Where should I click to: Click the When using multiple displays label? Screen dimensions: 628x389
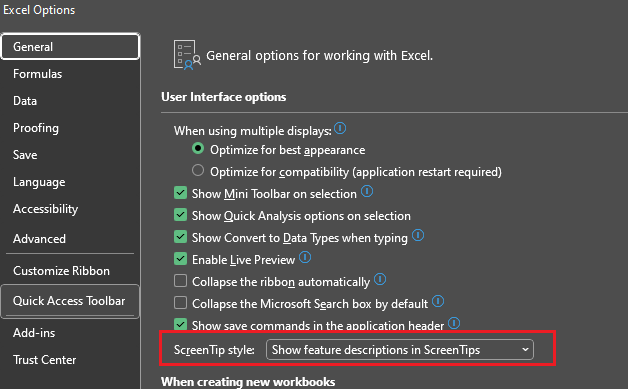coord(252,131)
